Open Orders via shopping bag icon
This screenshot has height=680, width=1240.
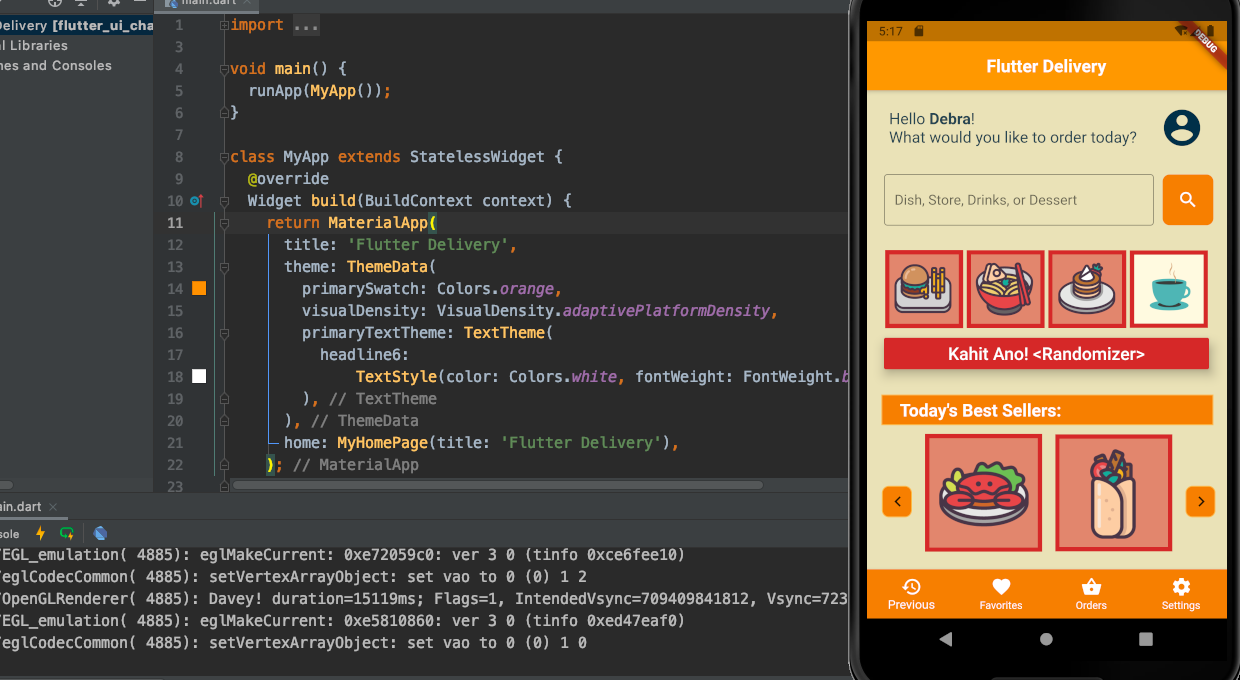(1090, 590)
